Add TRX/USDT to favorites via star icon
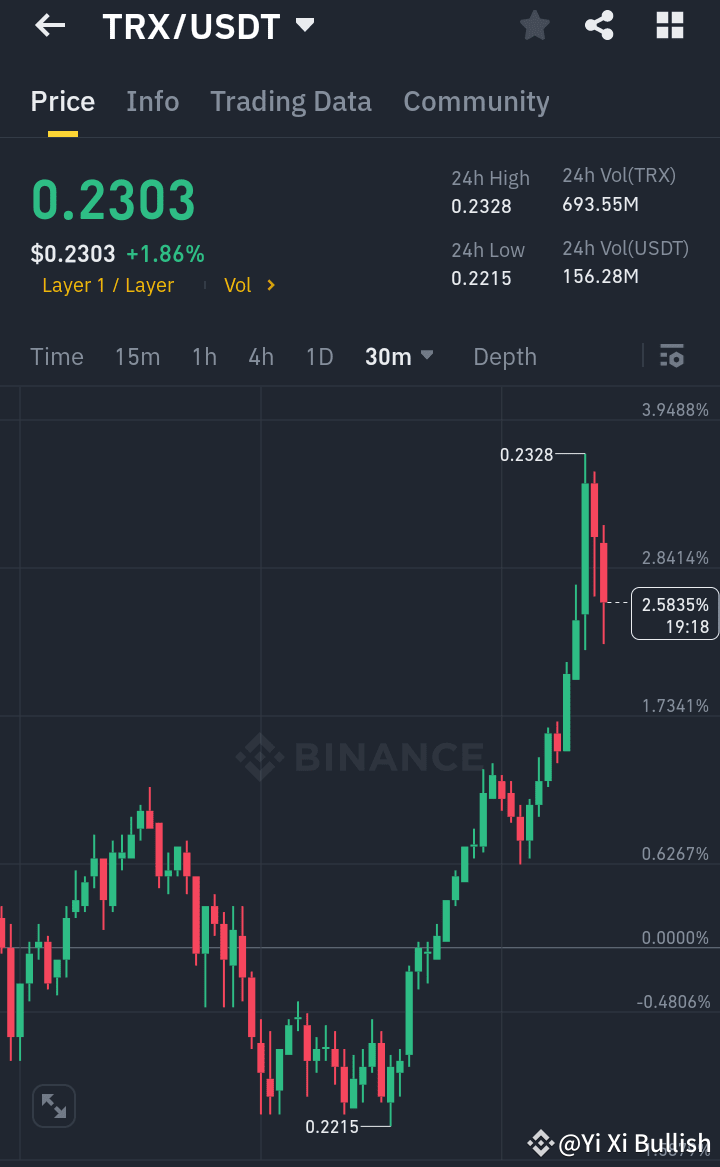The width and height of the screenshot is (720, 1167). click(534, 26)
